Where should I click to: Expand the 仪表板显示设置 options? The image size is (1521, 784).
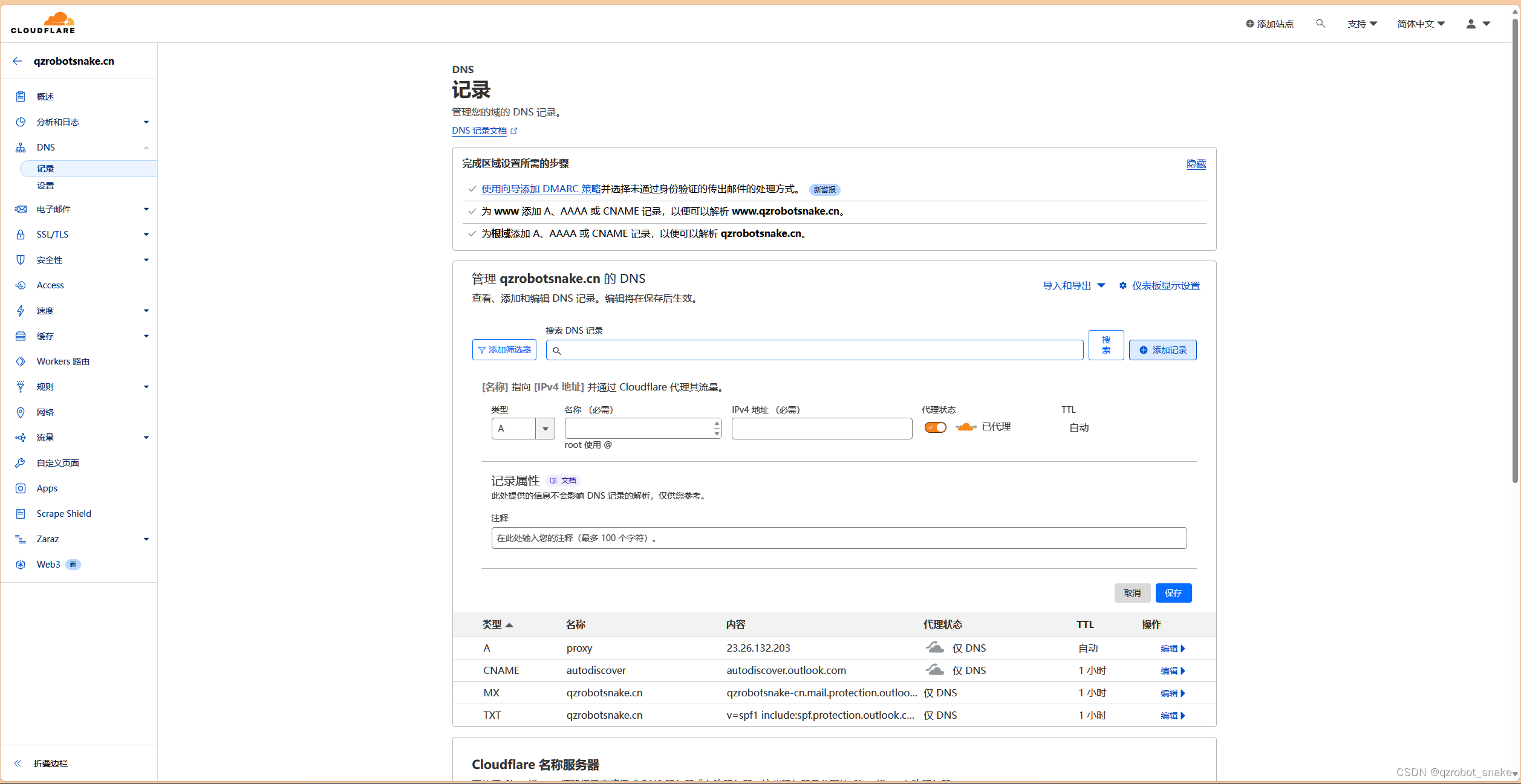1160,285
